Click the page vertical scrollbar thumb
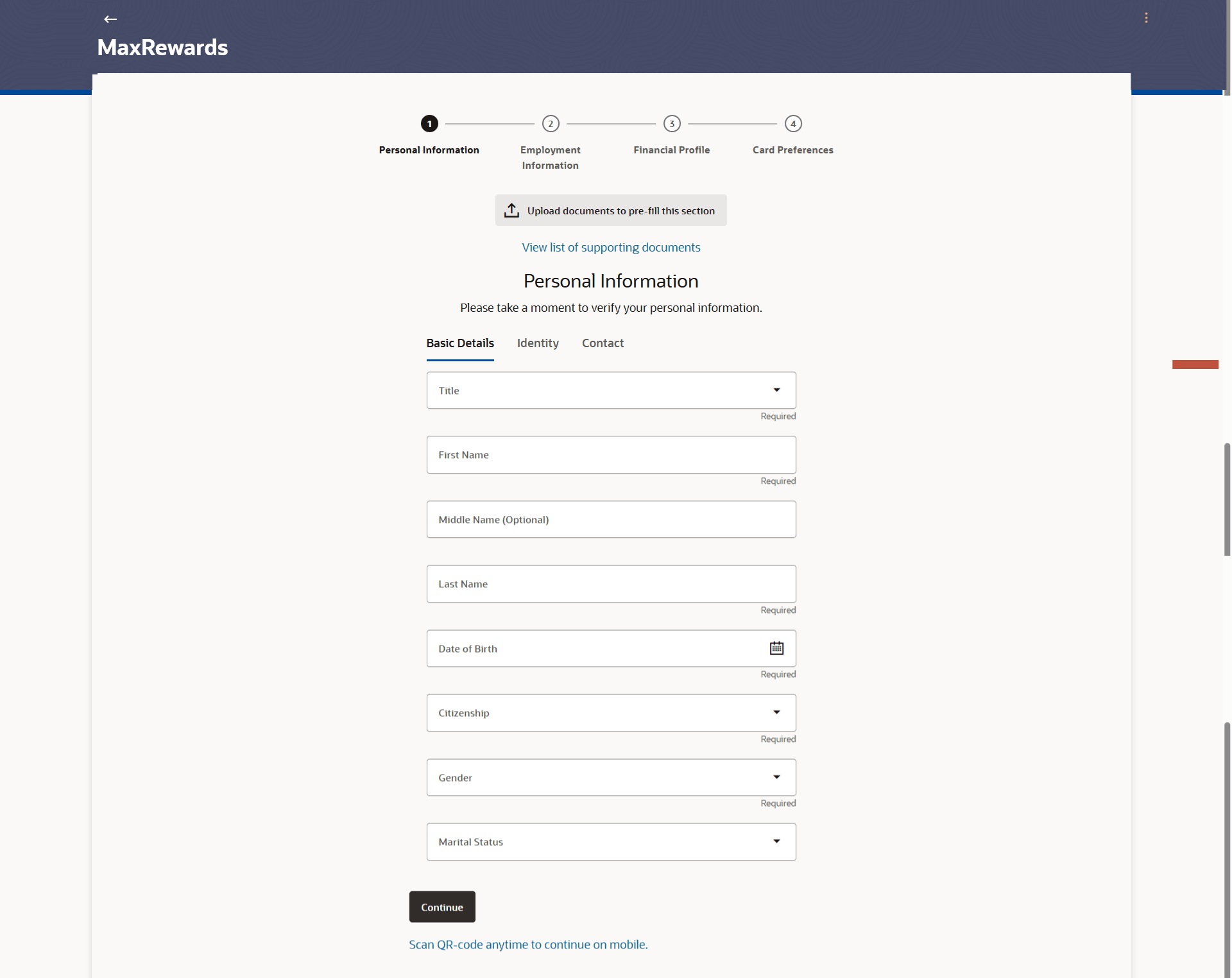Image resolution: width=1232 pixels, height=978 pixels. [1227, 499]
